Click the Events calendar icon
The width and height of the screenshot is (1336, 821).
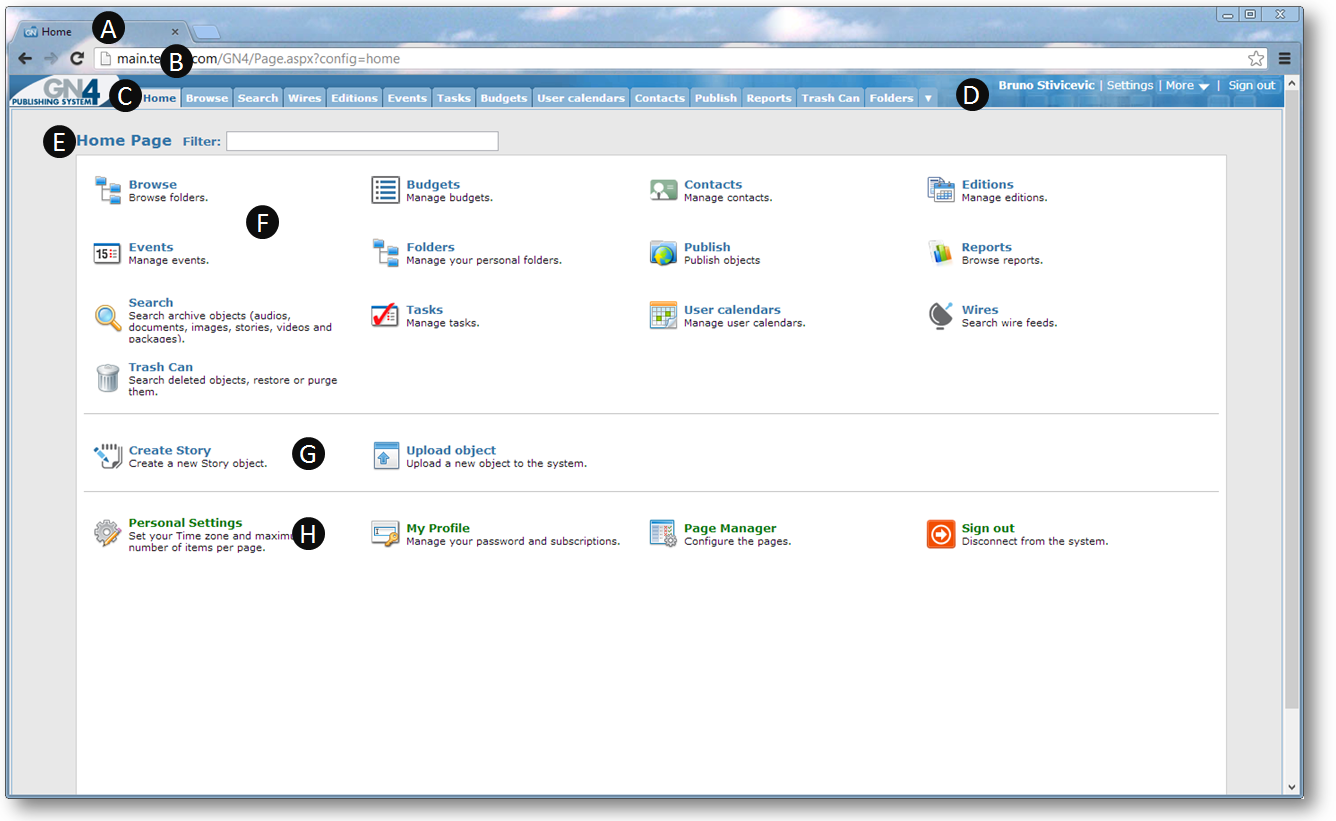(x=107, y=253)
